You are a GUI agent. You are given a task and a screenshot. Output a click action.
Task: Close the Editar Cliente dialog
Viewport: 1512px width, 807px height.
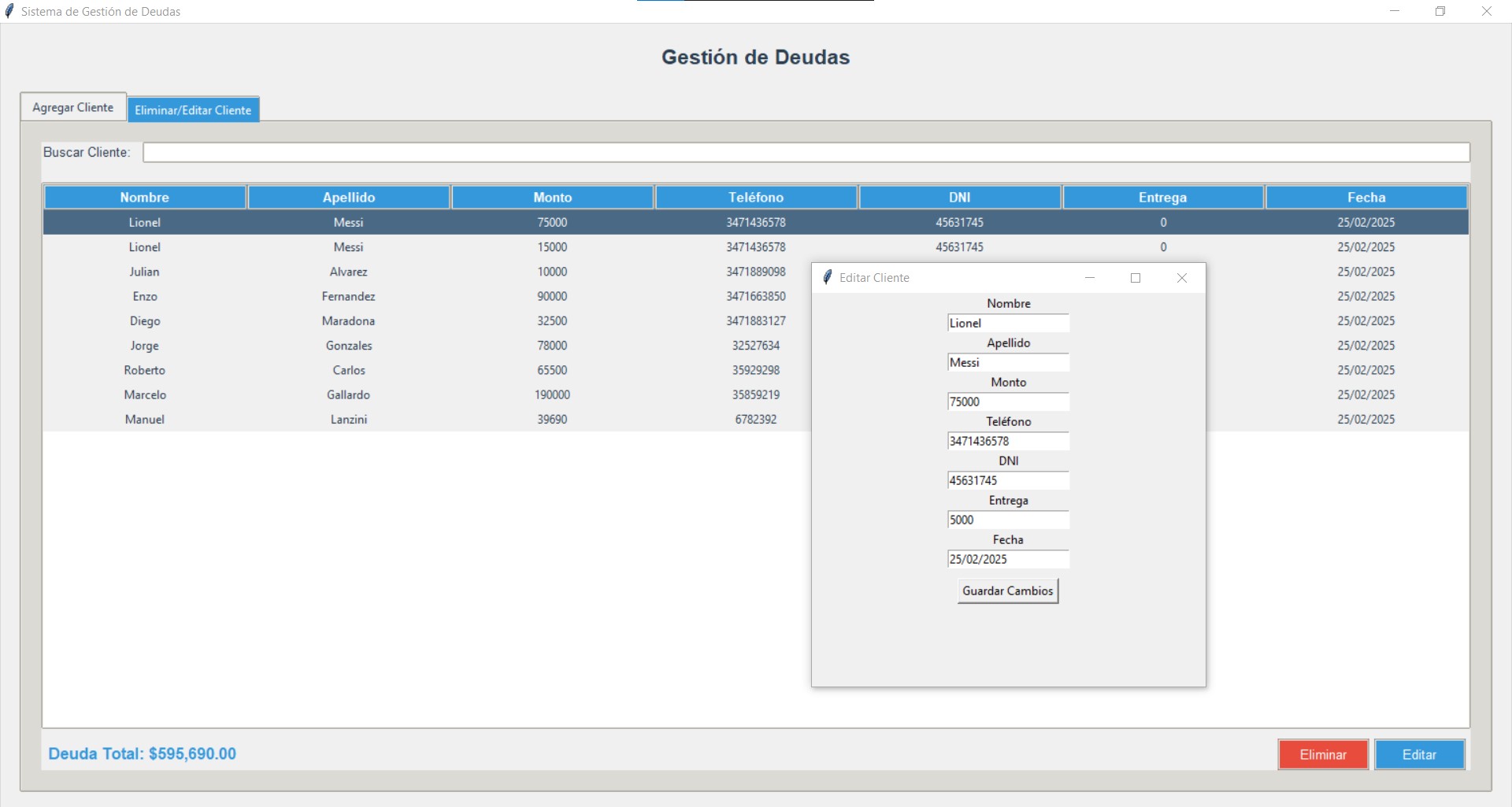pyautogui.click(x=1181, y=278)
